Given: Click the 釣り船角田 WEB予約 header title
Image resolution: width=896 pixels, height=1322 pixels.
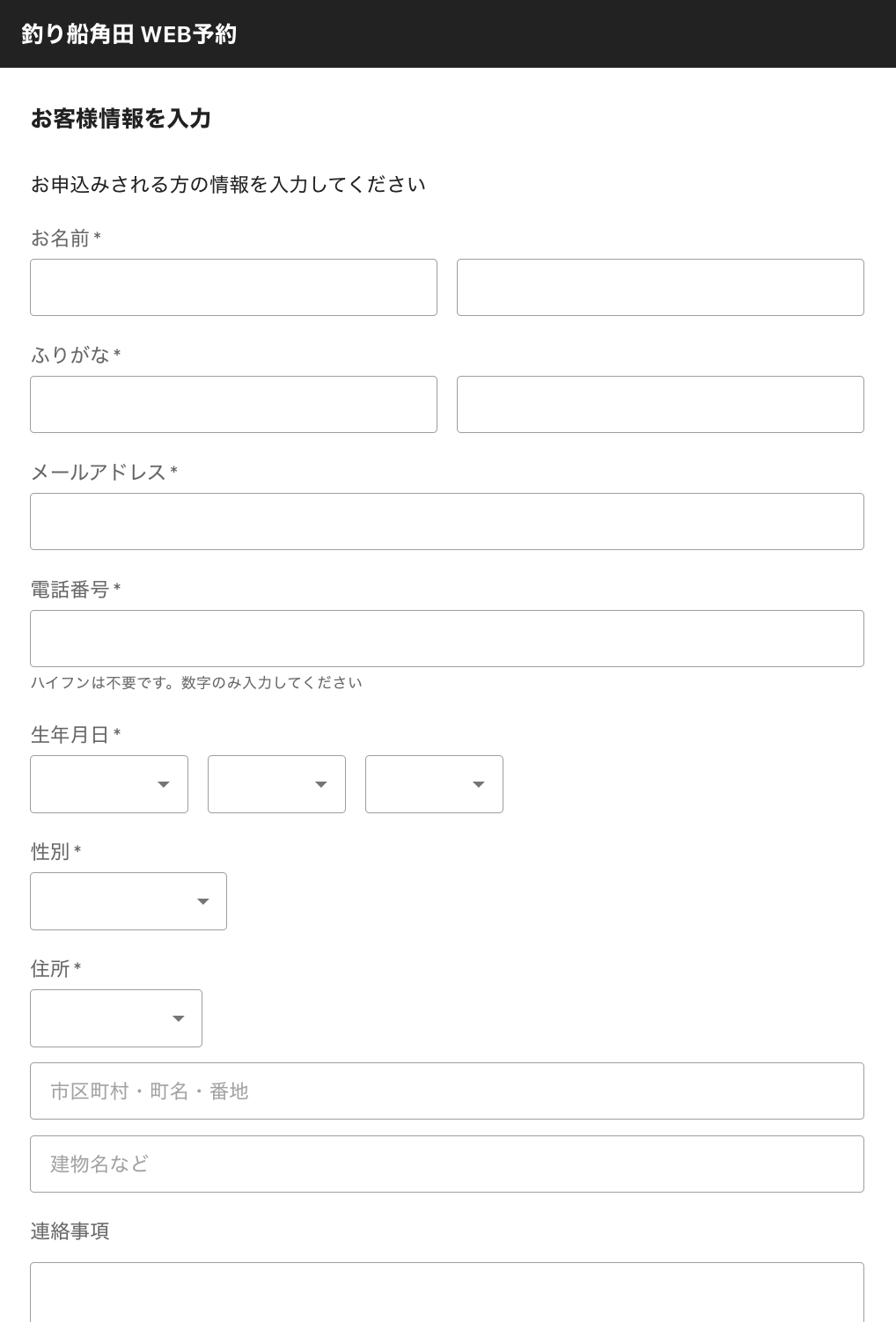Looking at the screenshot, I should [129, 34].
